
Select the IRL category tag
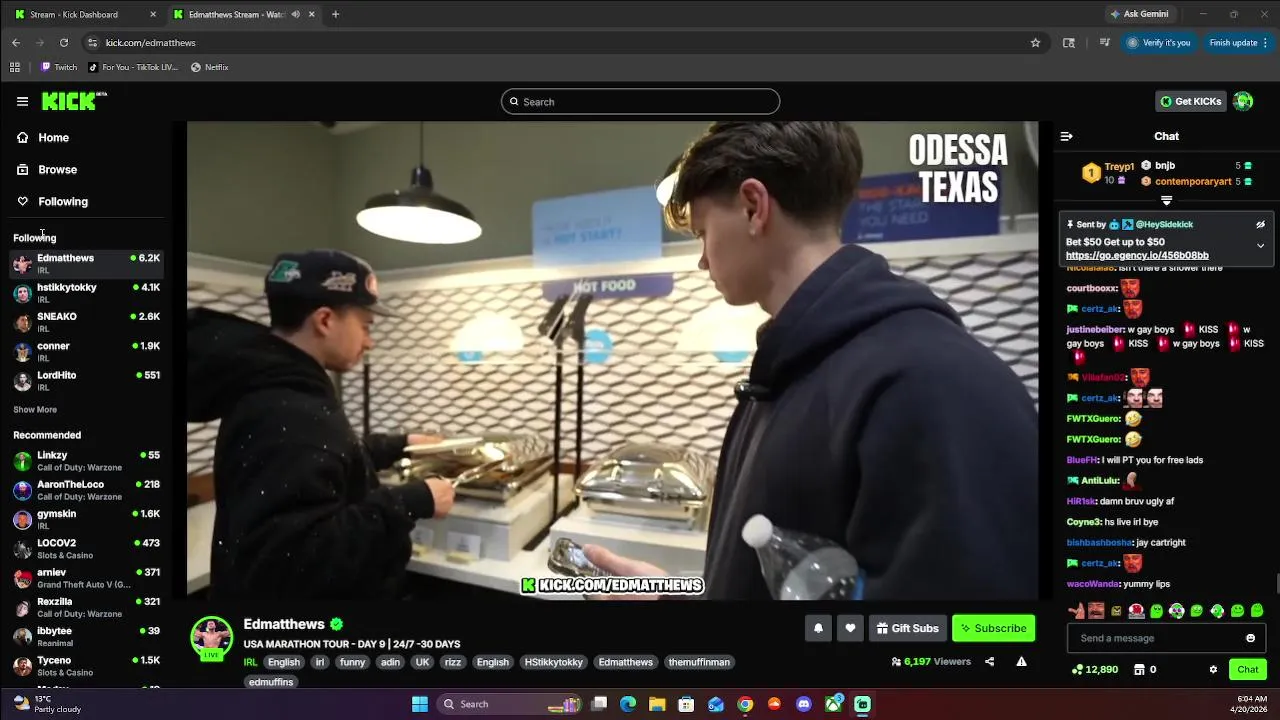point(250,662)
